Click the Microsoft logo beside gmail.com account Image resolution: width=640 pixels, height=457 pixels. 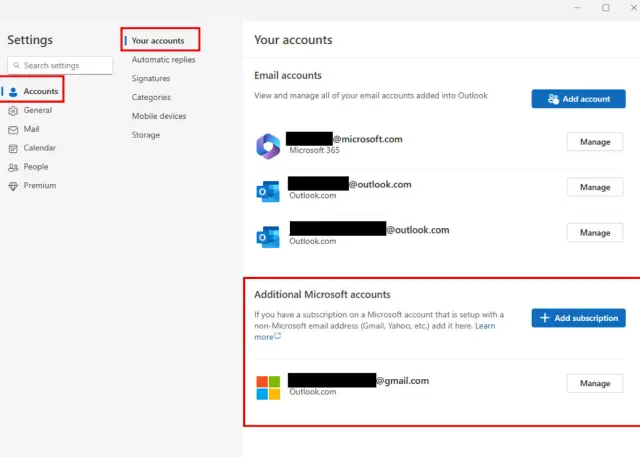[268, 387]
